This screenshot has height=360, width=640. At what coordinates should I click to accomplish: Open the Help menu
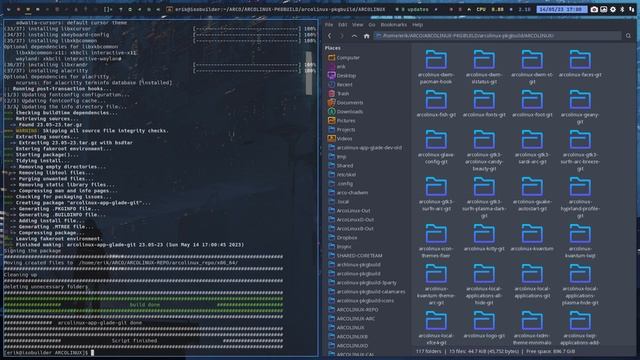point(417,25)
